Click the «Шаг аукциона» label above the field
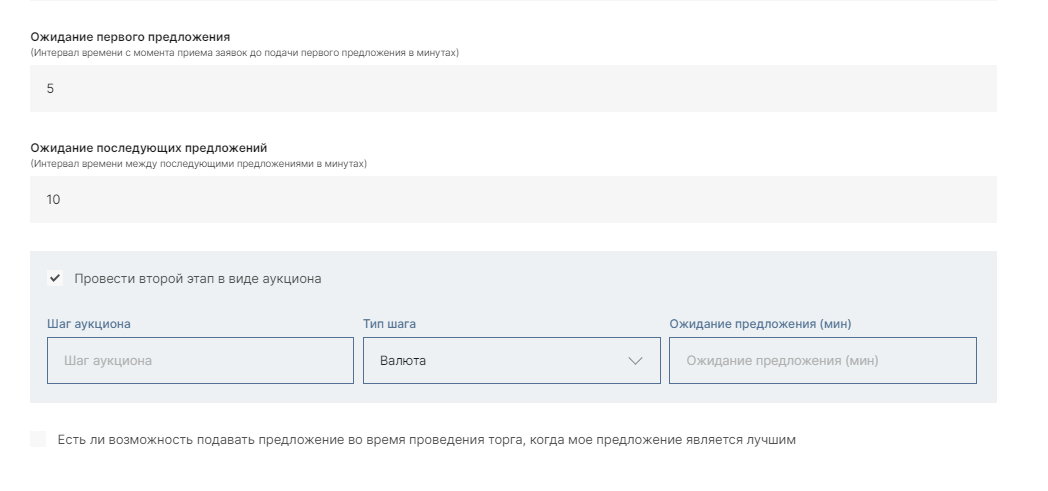Screen dimensions: 1048x491 (x=88, y=324)
